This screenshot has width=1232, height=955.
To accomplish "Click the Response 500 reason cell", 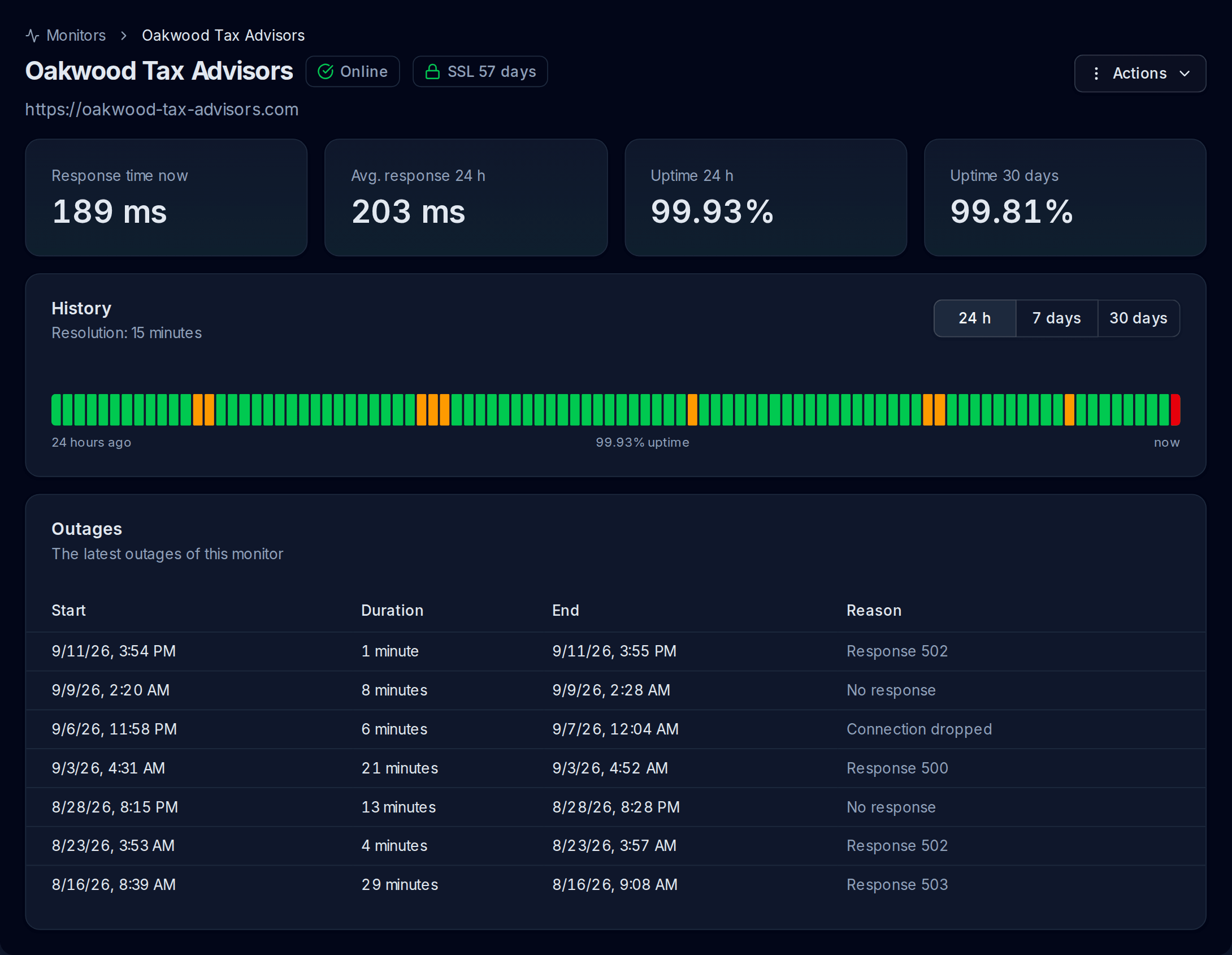I will (897, 768).
